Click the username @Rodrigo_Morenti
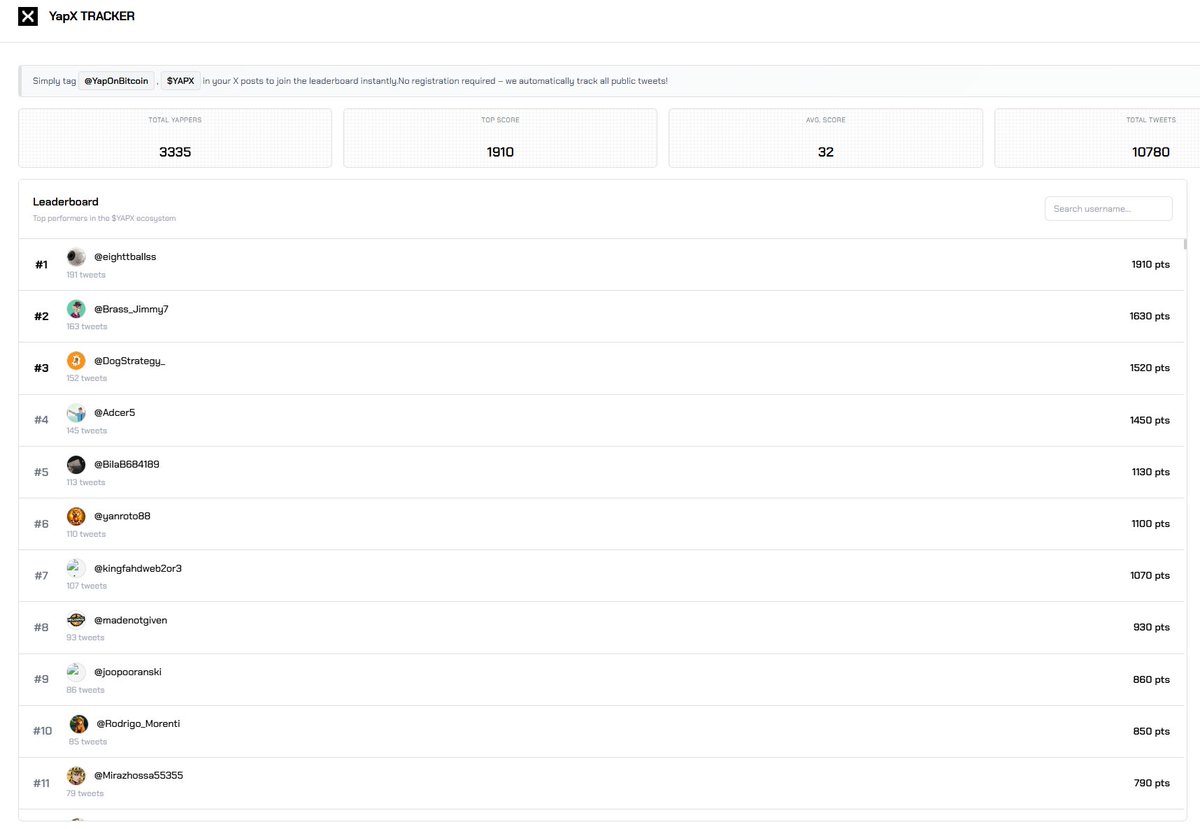Viewport: 1200px width, 829px height. click(x=138, y=724)
